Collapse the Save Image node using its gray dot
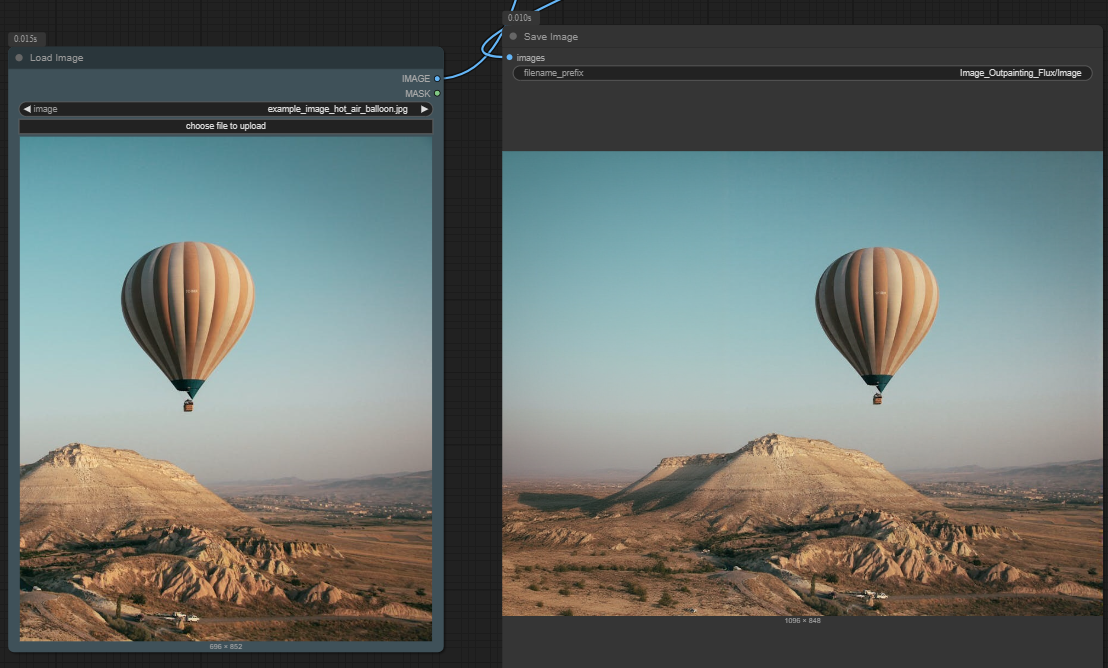Screen dimensions: 1108x668 513,37
